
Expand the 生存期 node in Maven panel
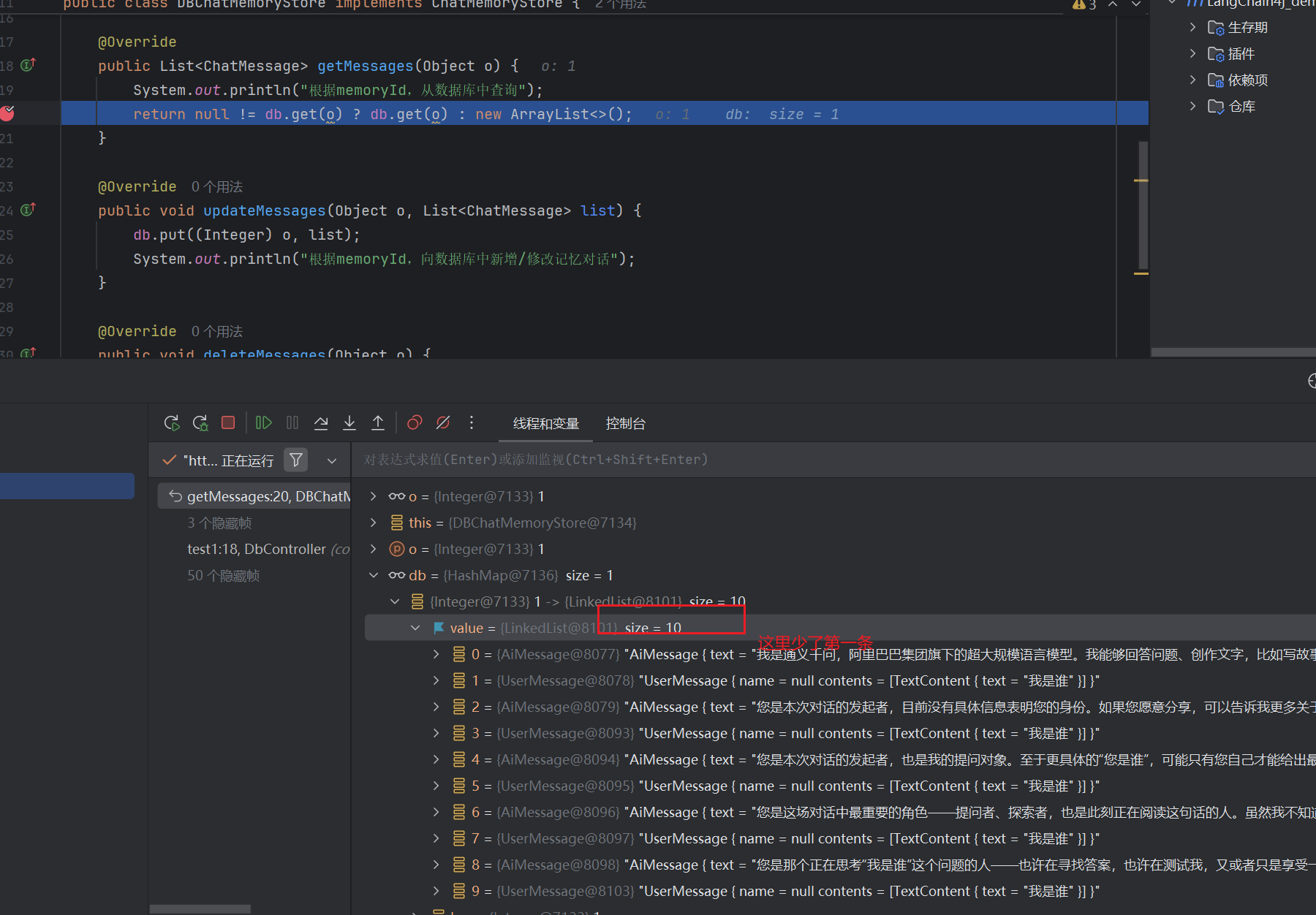click(x=1192, y=27)
